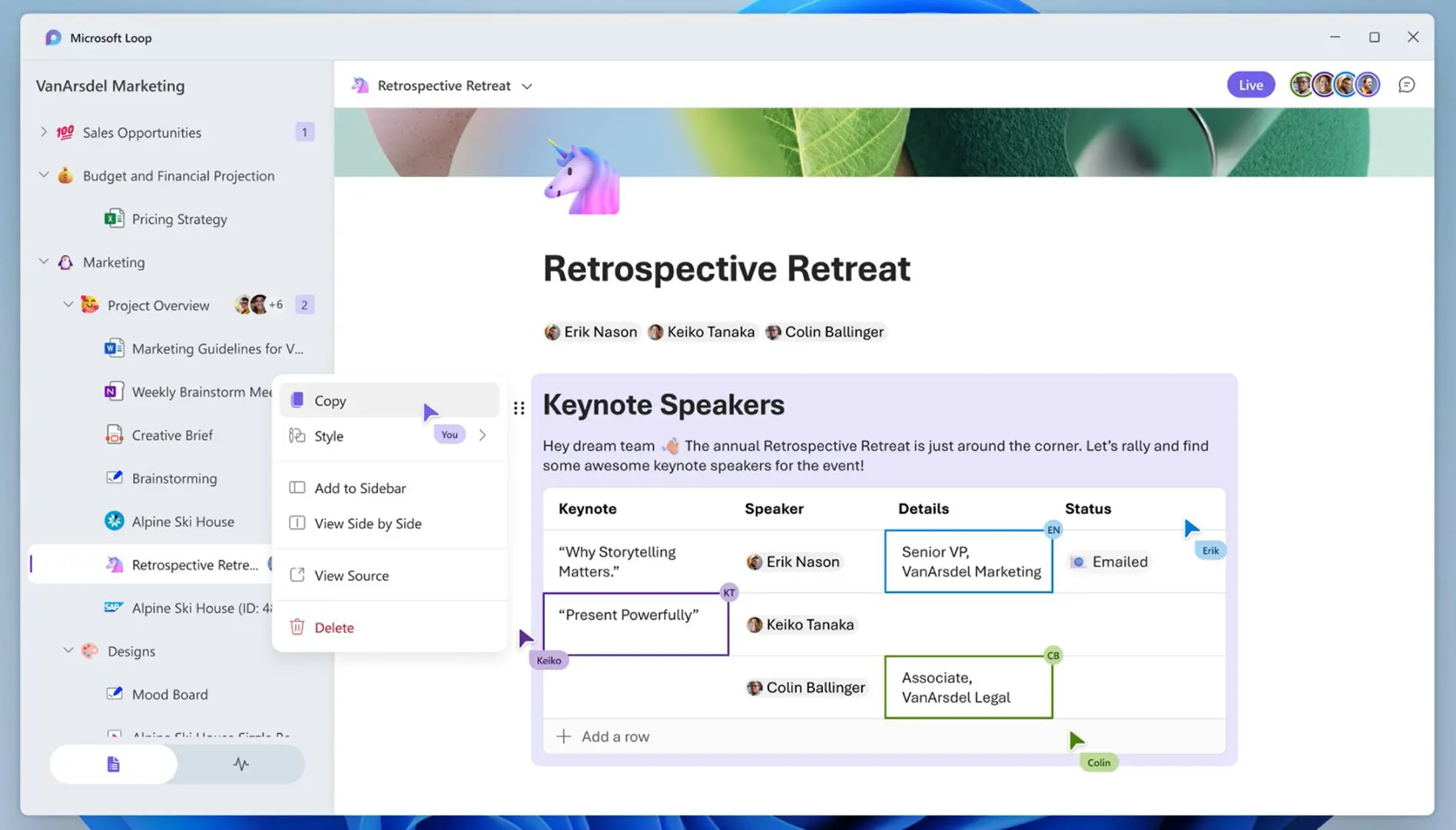This screenshot has height=830, width=1456.
Task: Click the unicorn page emoji icon
Action: [582, 178]
